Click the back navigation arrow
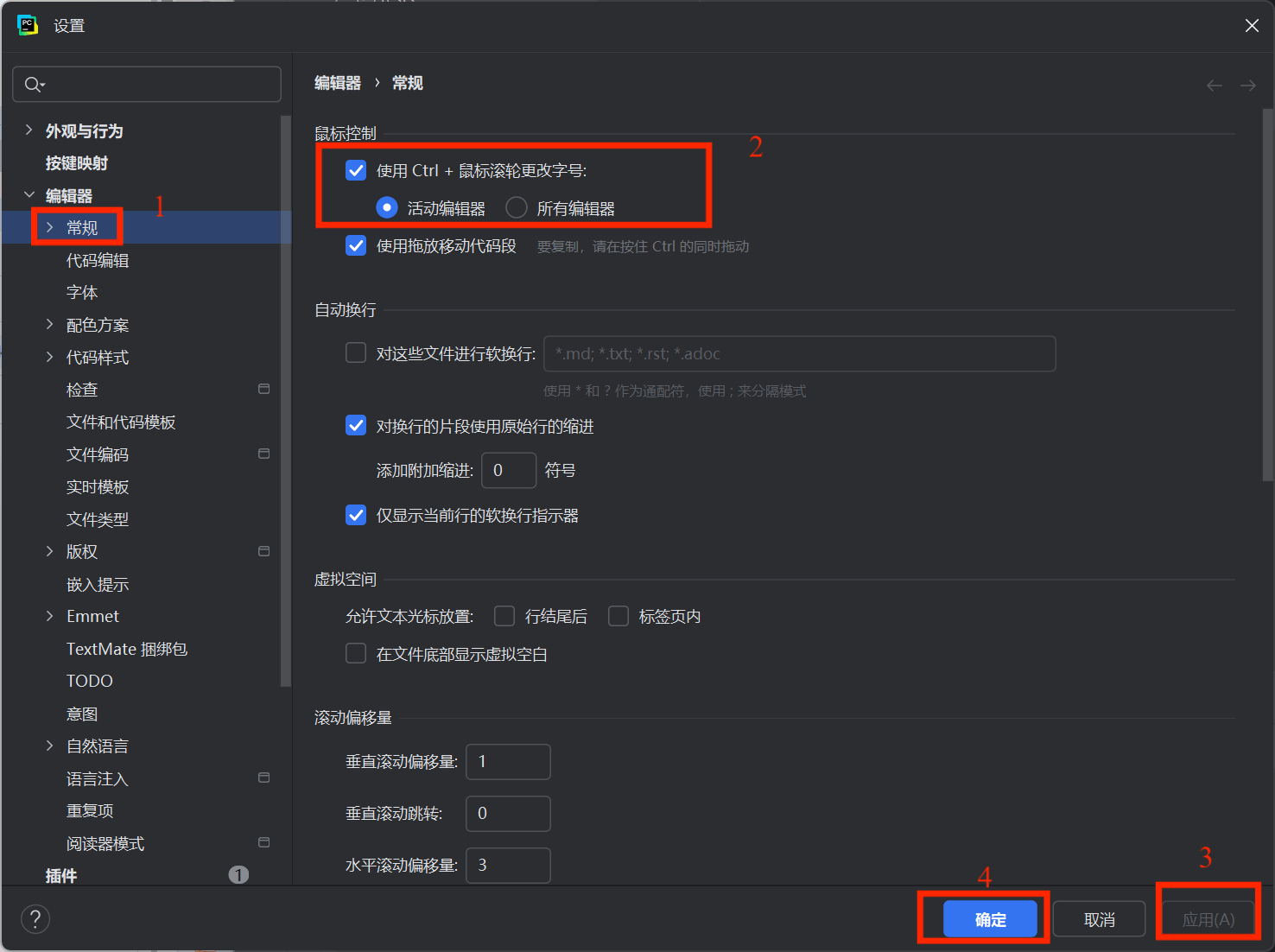The image size is (1275, 952). [x=1215, y=85]
